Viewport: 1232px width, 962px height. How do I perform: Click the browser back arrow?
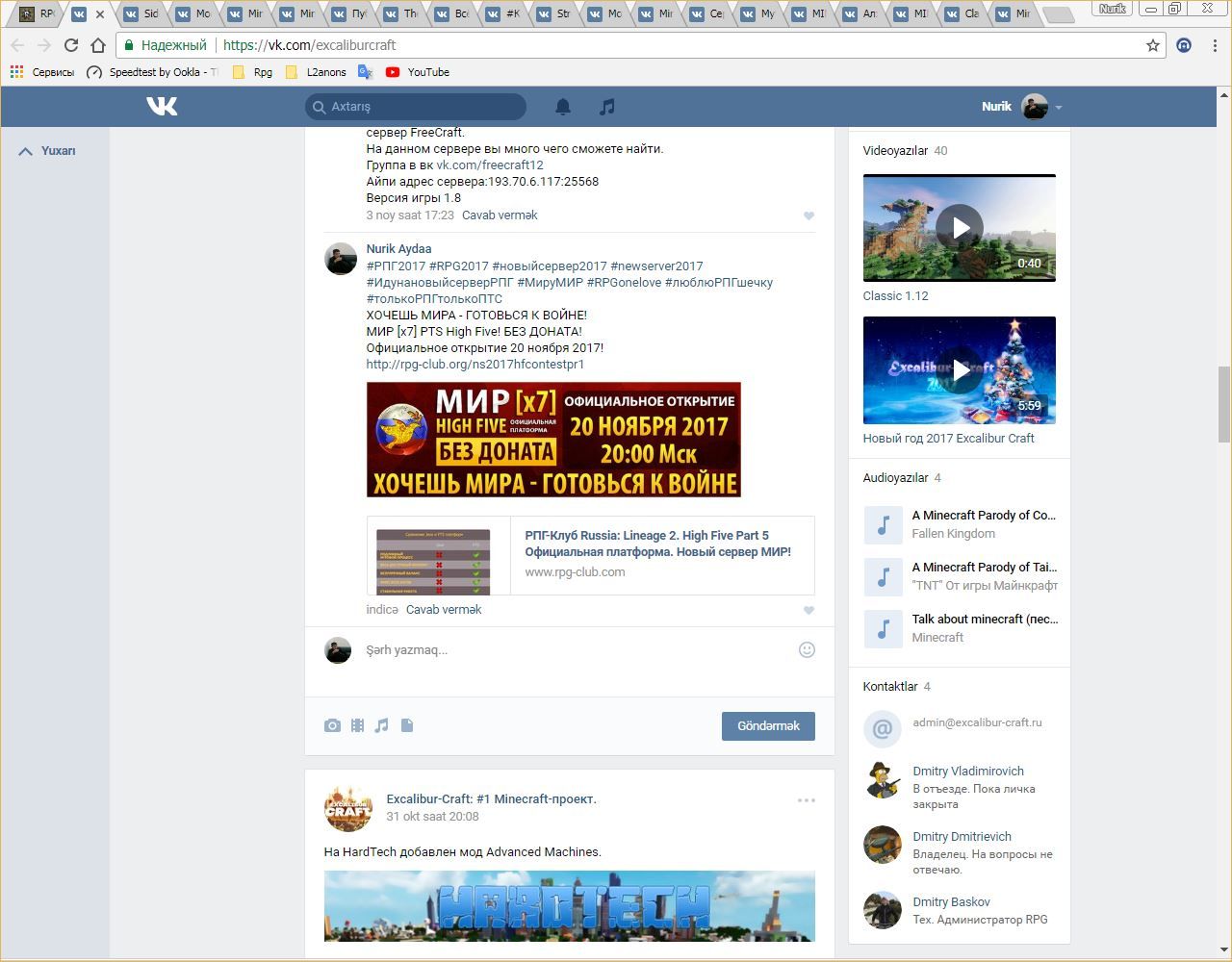point(17,45)
